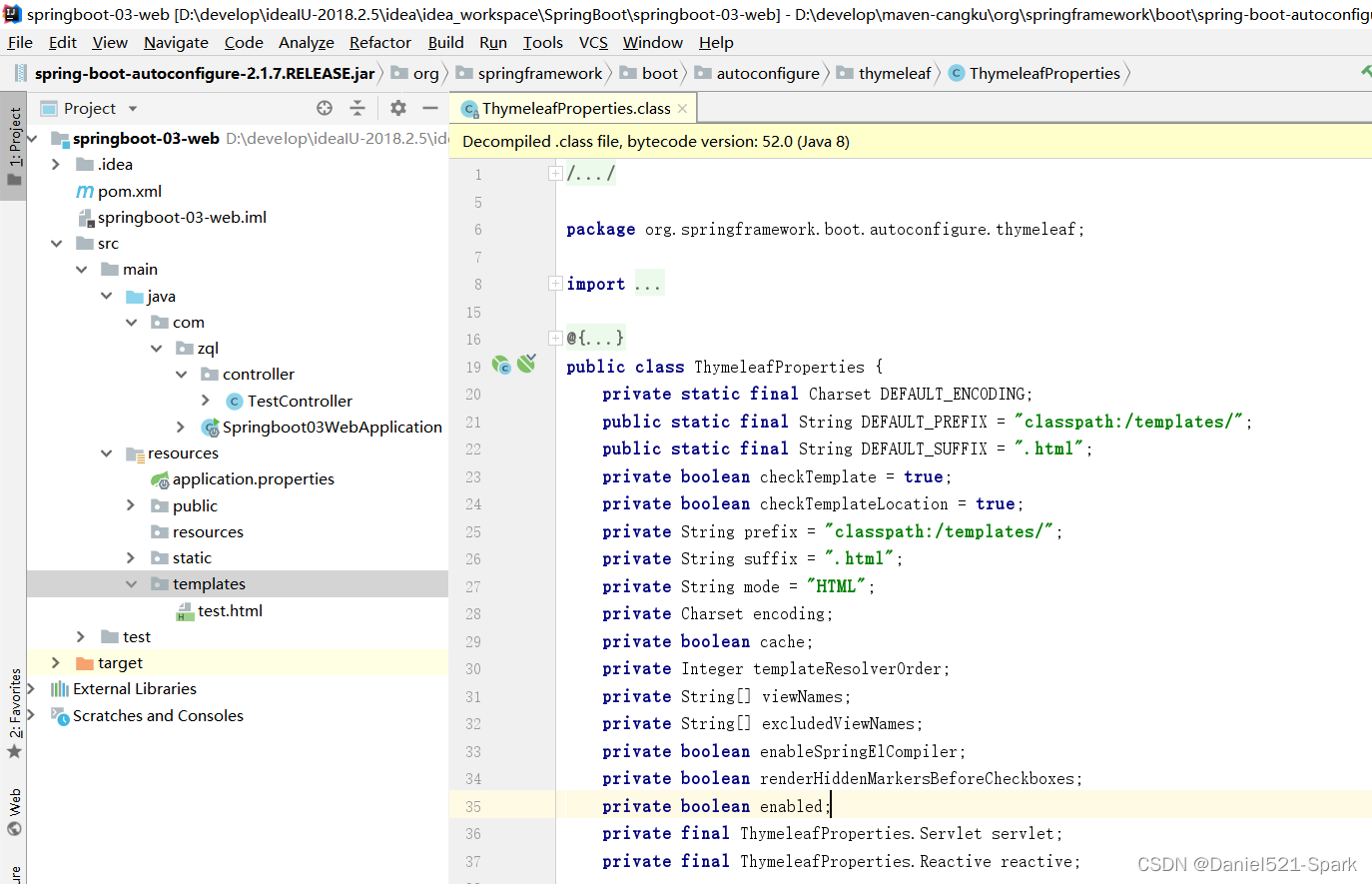Close the ThymeleafProperties.class tab
Screen dimensions: 1372x884
click(683, 108)
